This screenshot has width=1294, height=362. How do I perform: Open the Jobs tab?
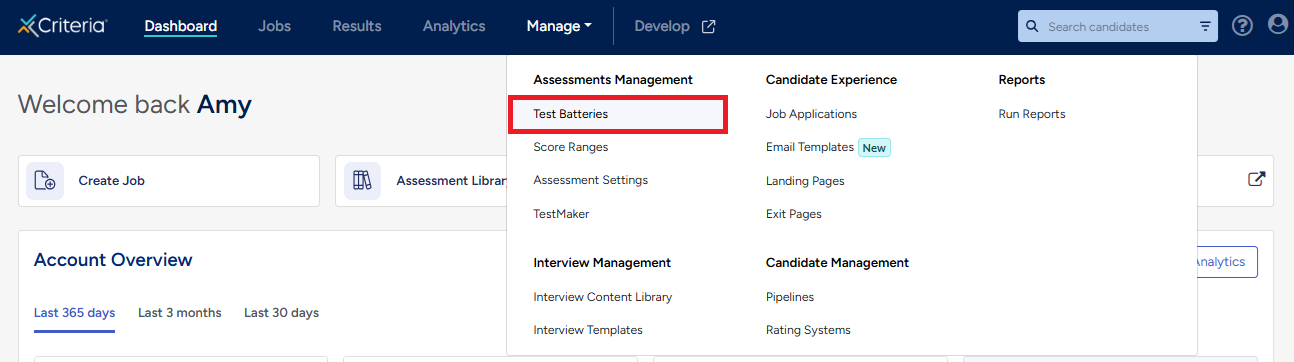(274, 27)
